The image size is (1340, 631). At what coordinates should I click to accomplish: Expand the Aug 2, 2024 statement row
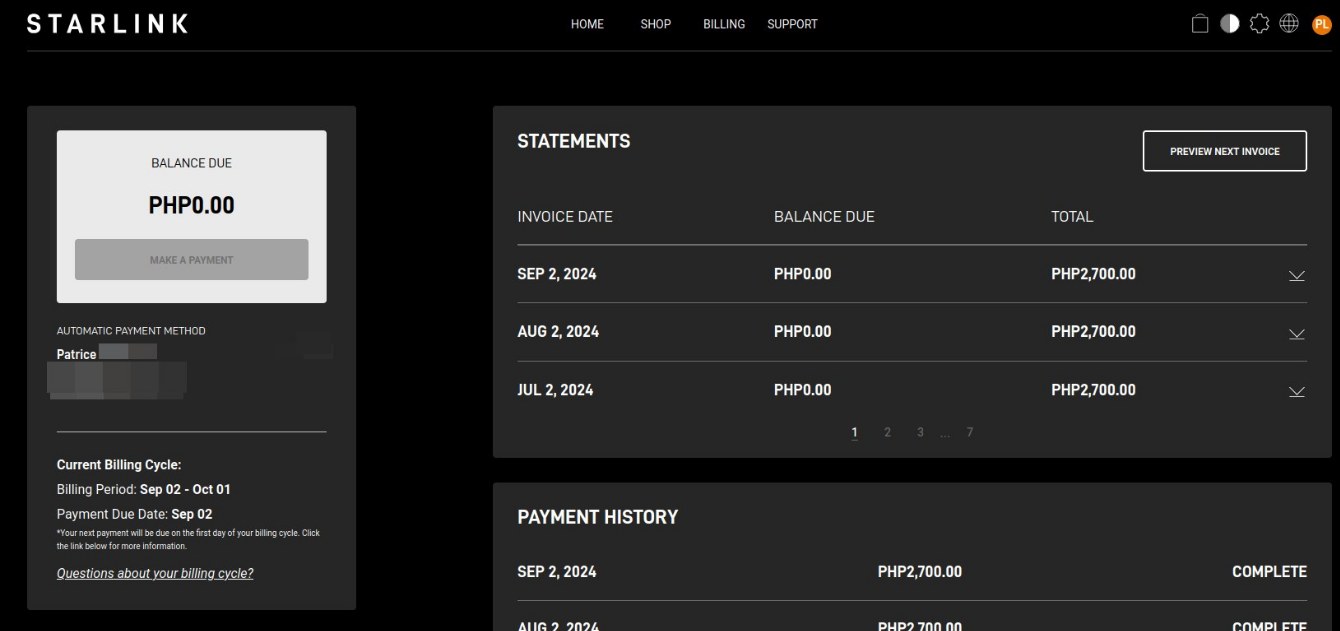pos(1296,333)
